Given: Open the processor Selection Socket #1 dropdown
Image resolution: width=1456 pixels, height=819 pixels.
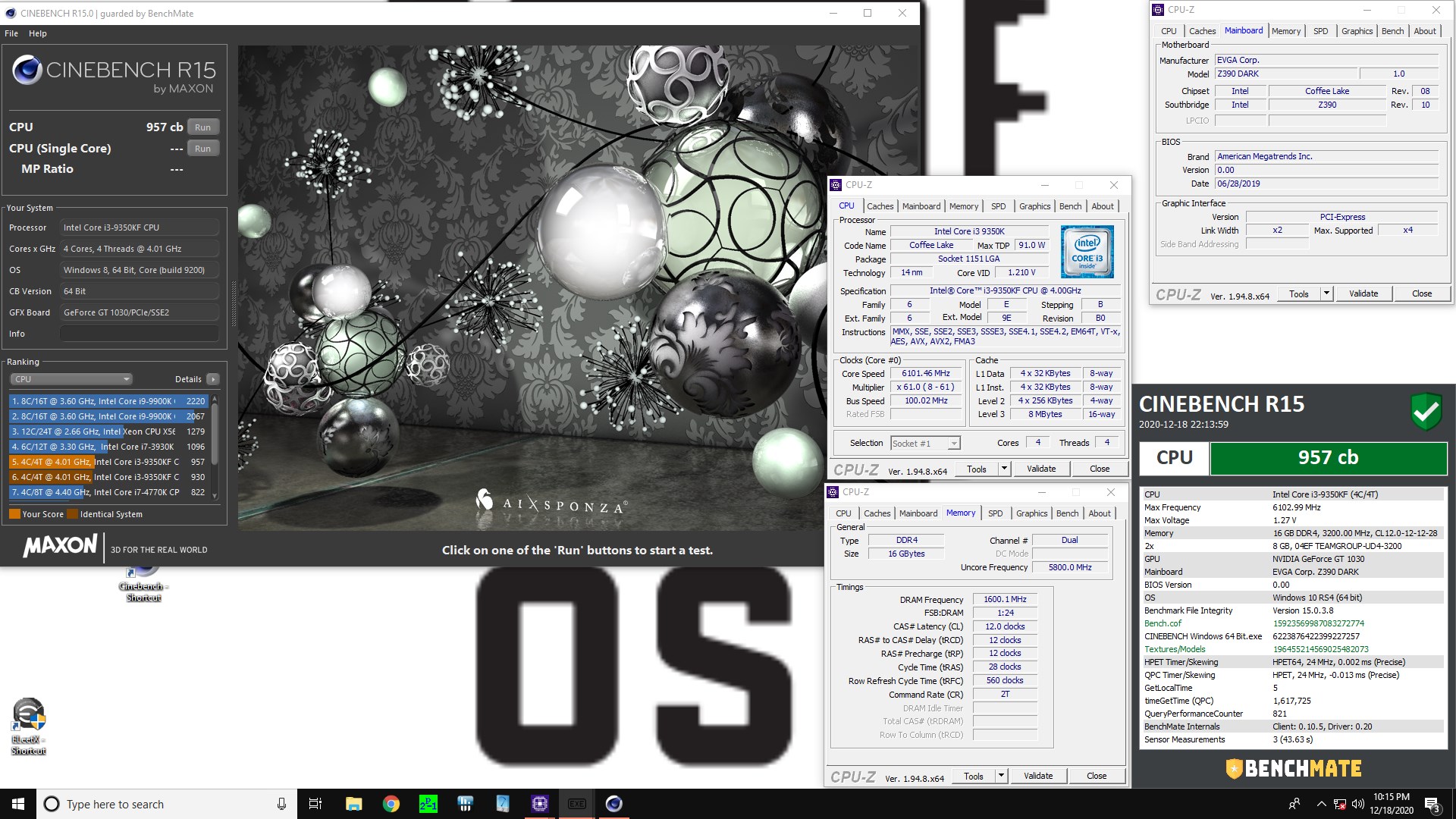Looking at the screenshot, I should [925, 443].
